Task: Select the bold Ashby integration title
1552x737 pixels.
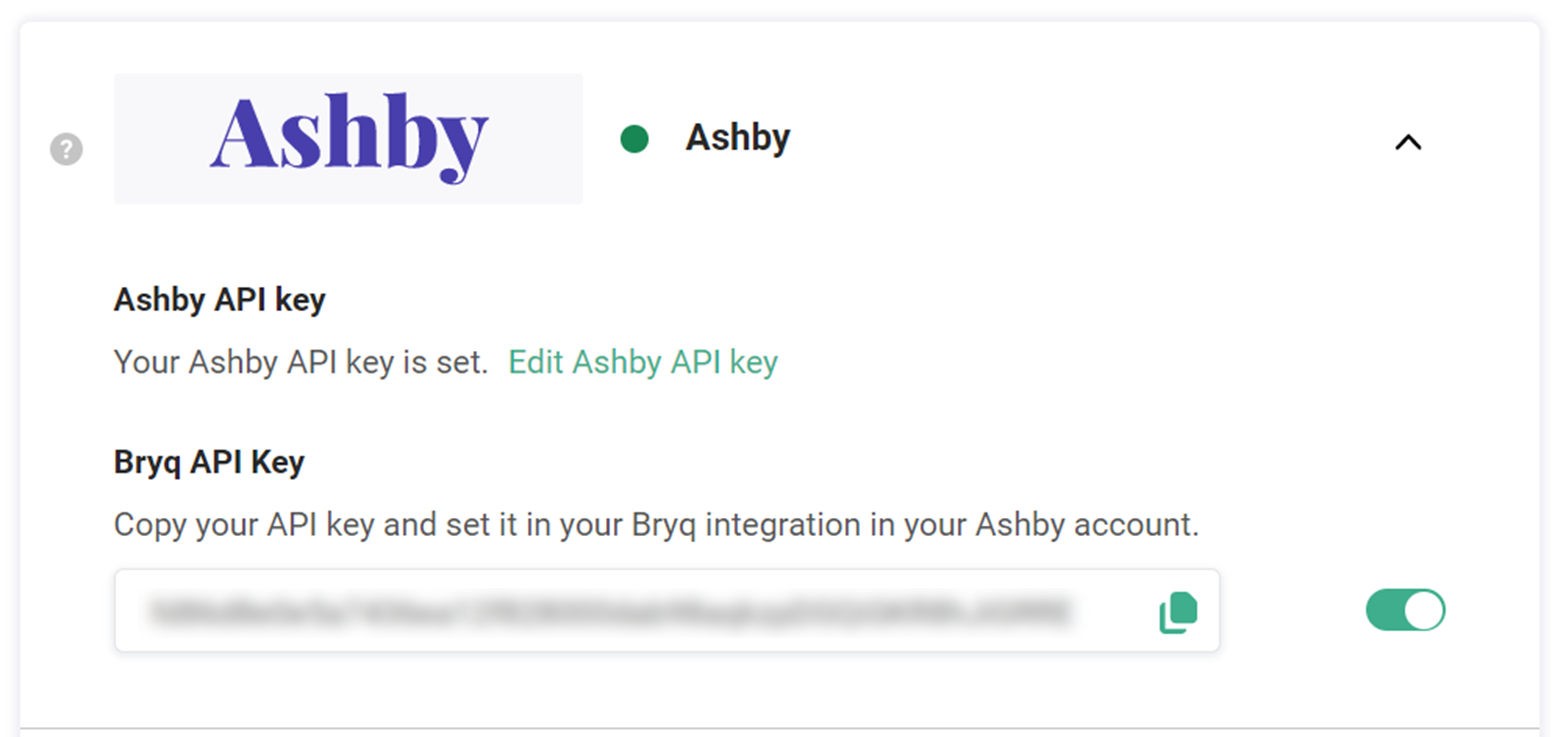Action: point(737,138)
